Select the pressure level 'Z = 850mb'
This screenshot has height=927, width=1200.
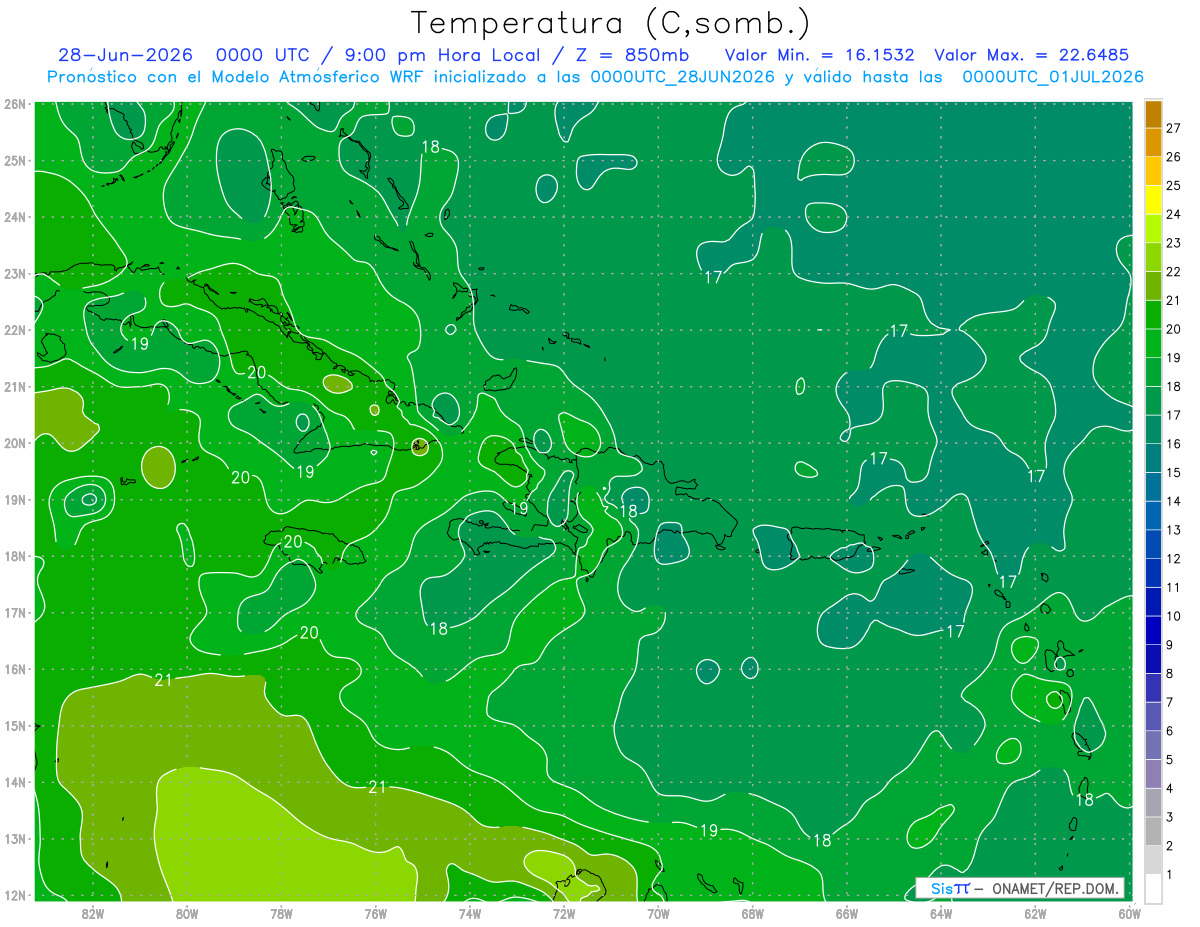tap(627, 55)
